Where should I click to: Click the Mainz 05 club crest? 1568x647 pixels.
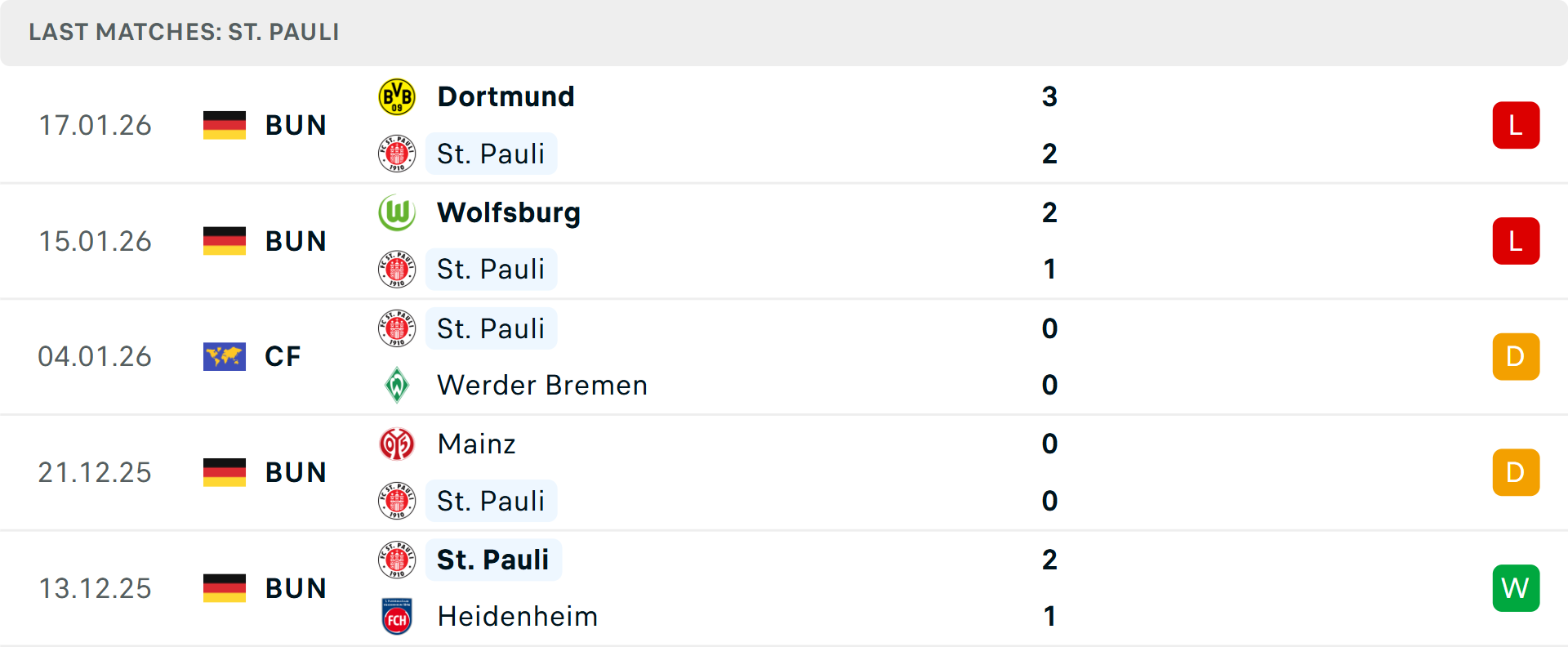point(397,444)
